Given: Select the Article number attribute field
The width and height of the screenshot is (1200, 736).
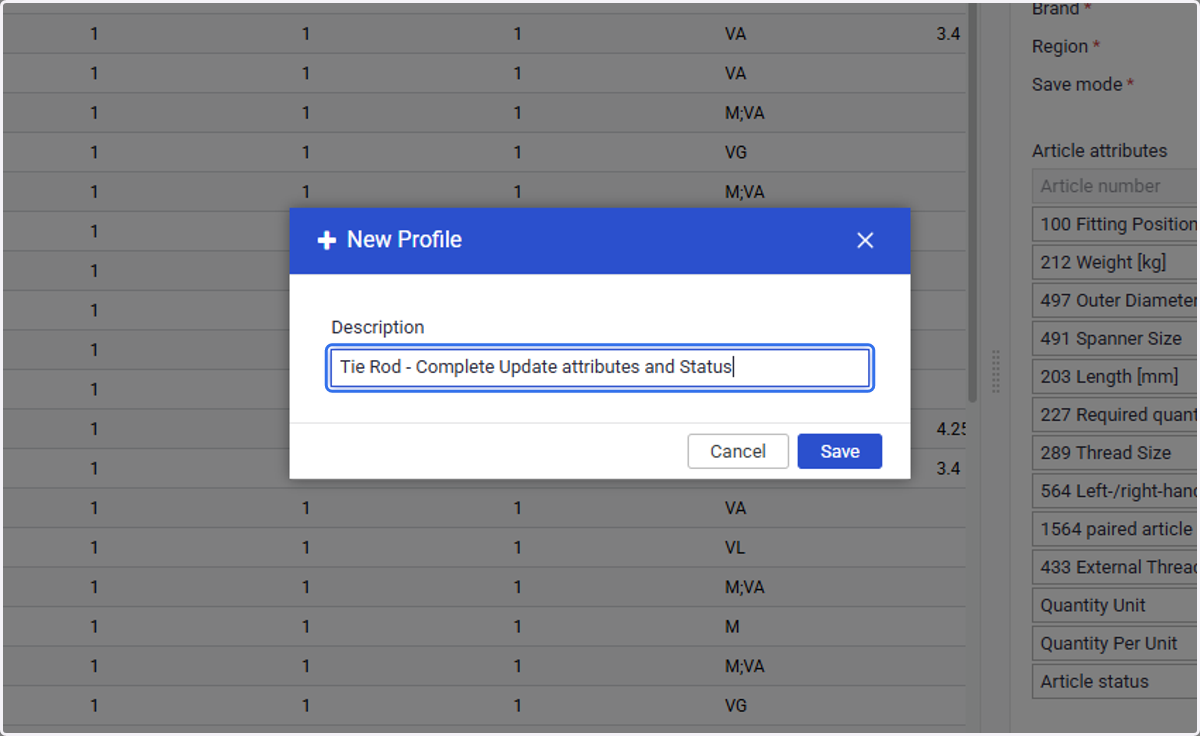Looking at the screenshot, I should point(1116,186).
